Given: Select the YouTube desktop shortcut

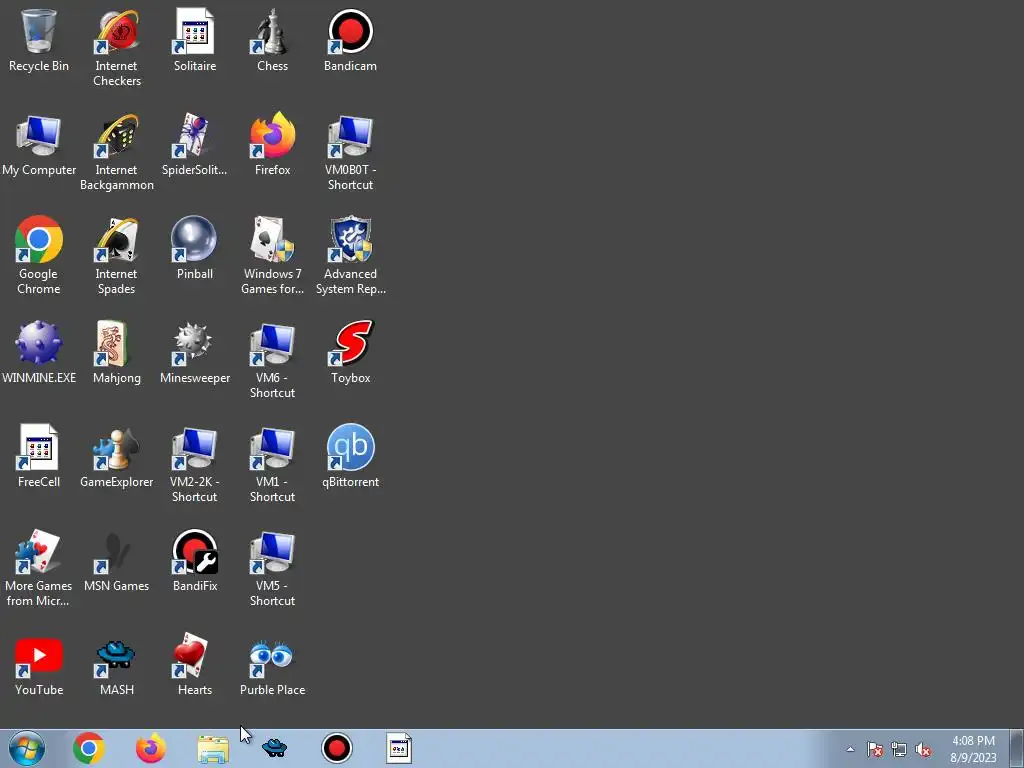Looking at the screenshot, I should [39, 665].
